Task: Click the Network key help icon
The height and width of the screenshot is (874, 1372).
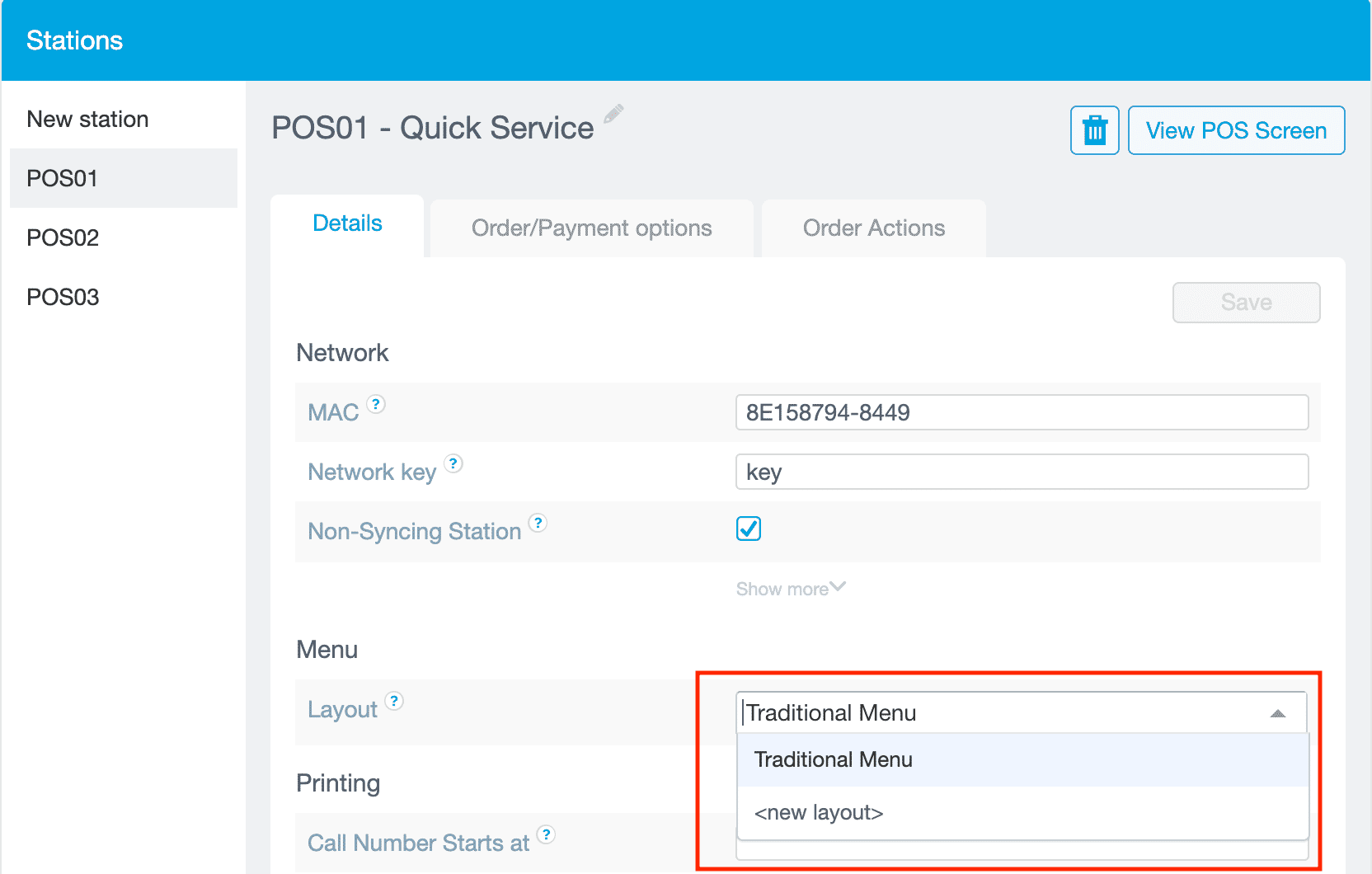Action: point(453,463)
